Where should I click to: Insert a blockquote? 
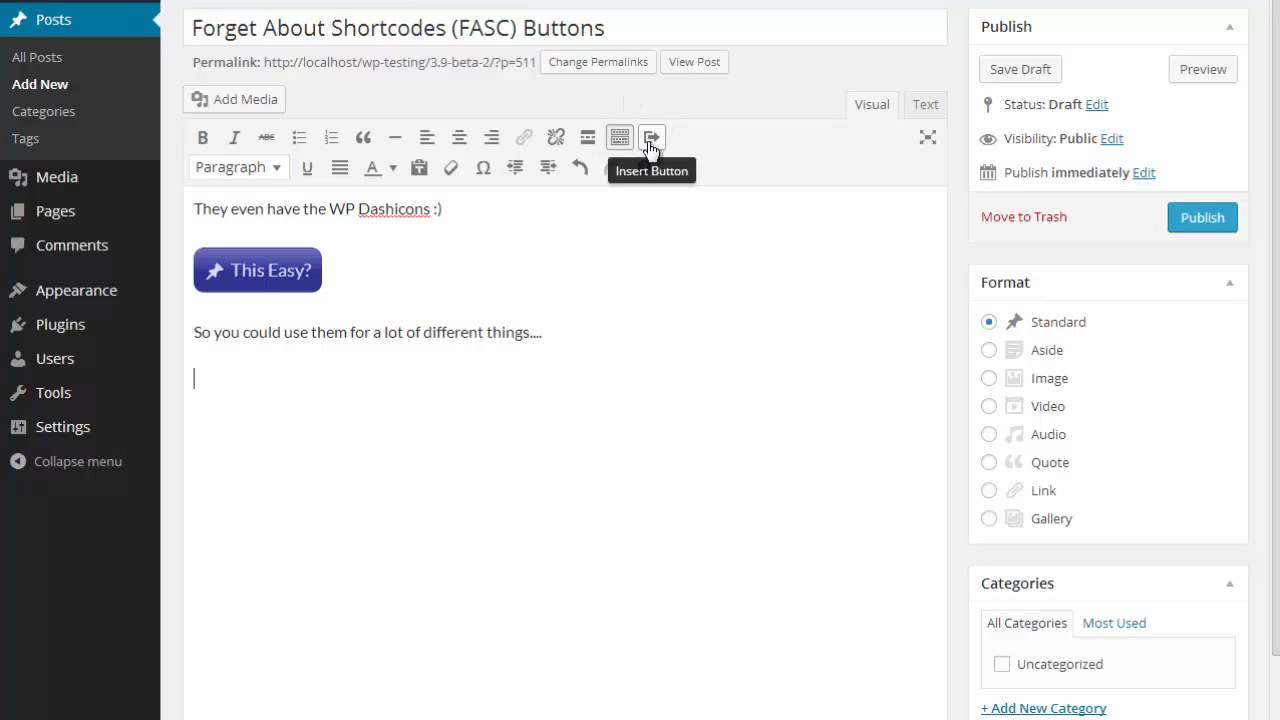pyautogui.click(x=363, y=137)
